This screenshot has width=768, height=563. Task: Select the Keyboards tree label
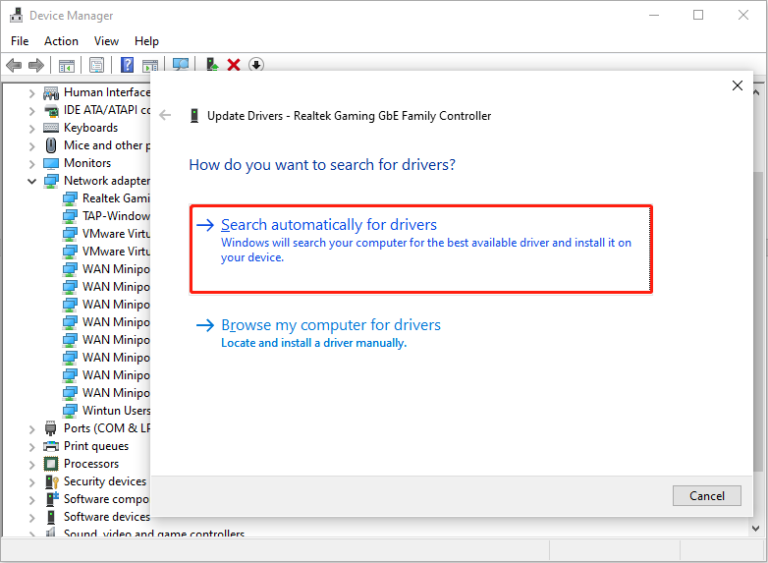[91, 128]
